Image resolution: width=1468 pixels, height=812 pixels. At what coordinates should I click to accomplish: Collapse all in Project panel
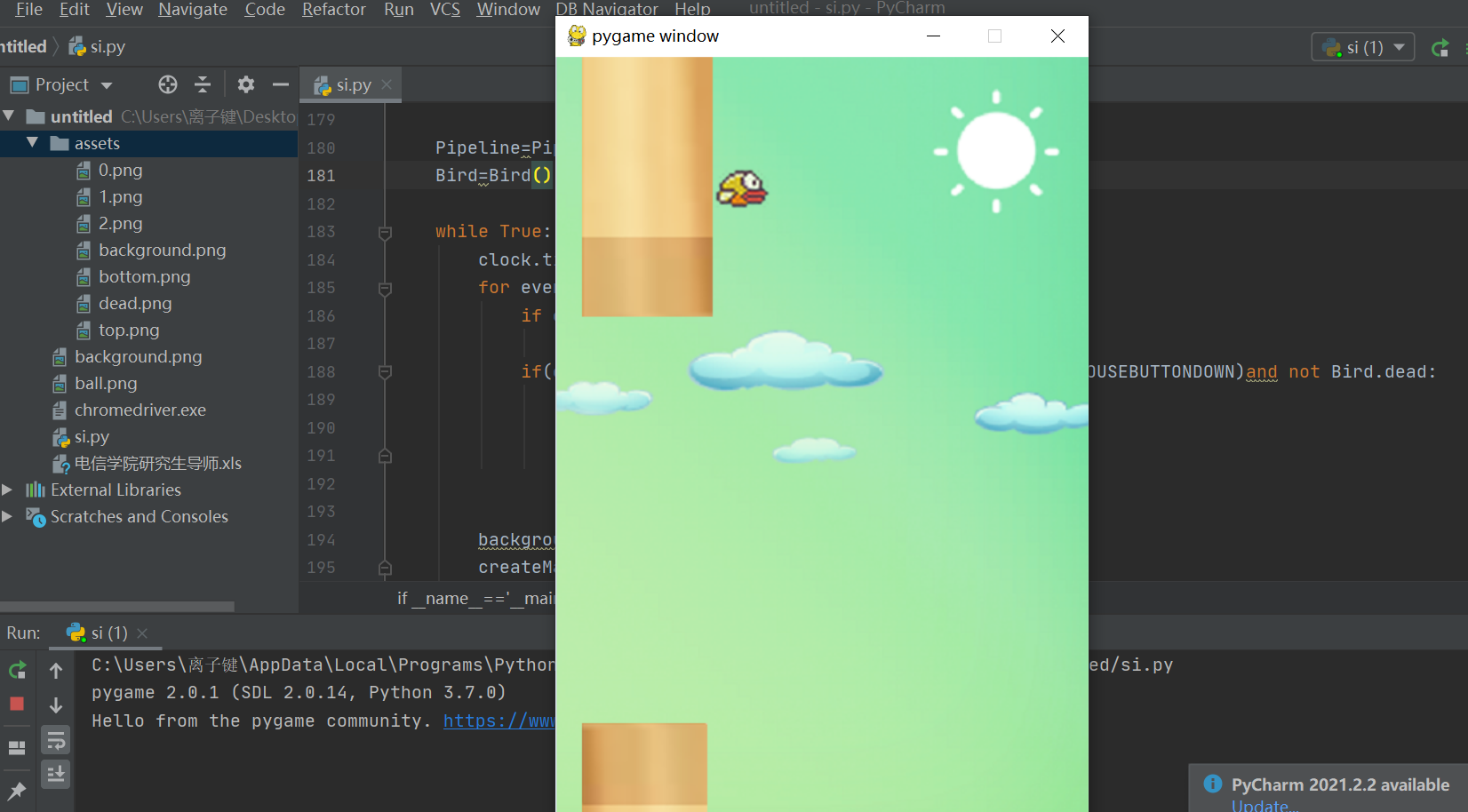(203, 84)
